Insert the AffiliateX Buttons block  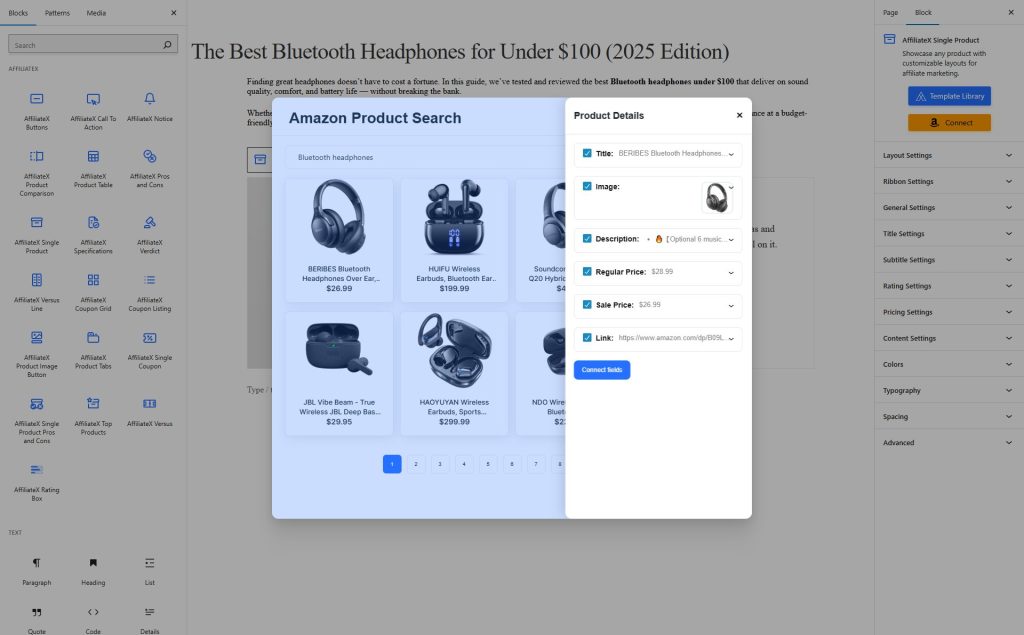pyautogui.click(x=37, y=110)
